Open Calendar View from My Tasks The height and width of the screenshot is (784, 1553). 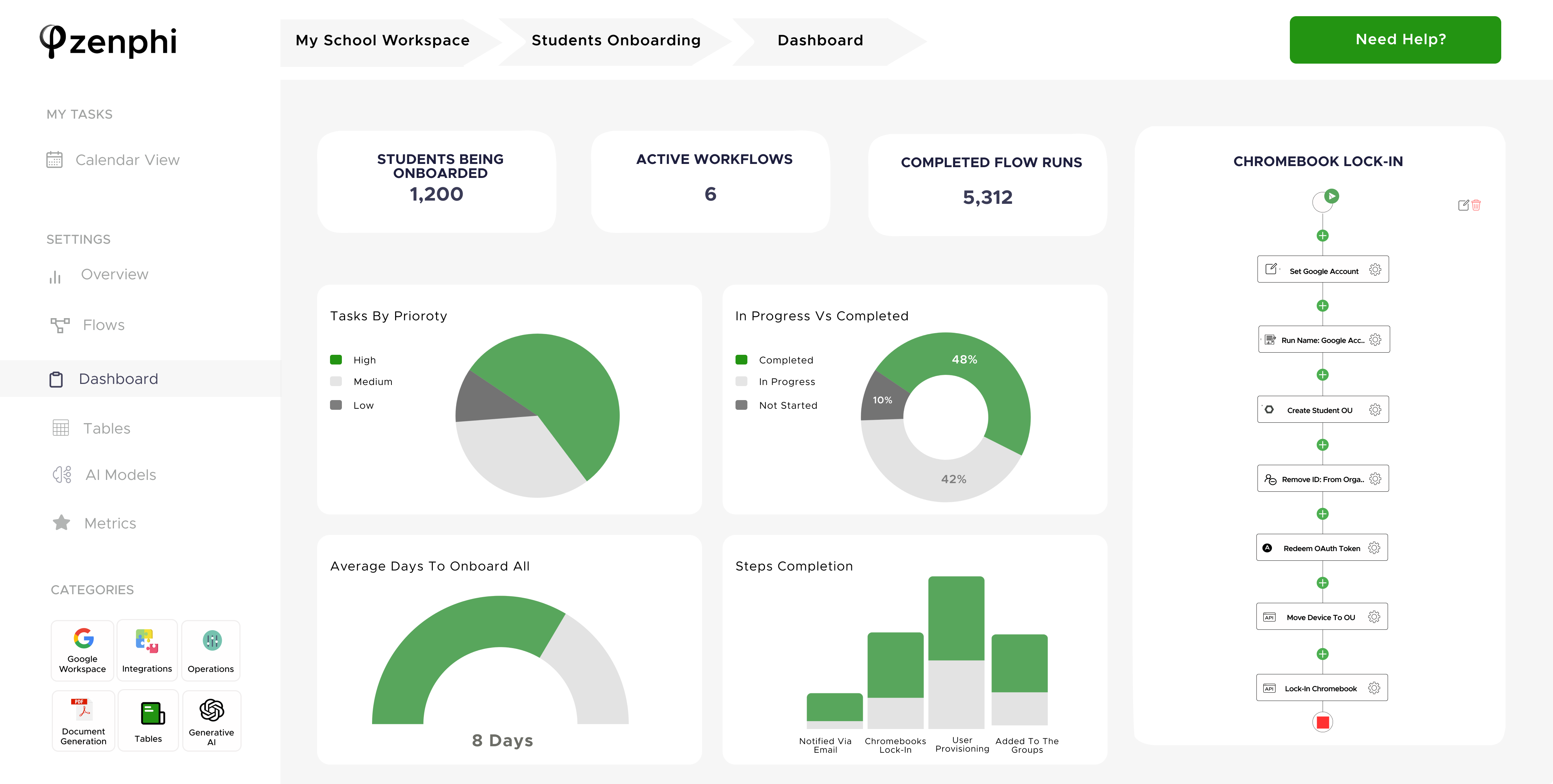[x=127, y=160]
